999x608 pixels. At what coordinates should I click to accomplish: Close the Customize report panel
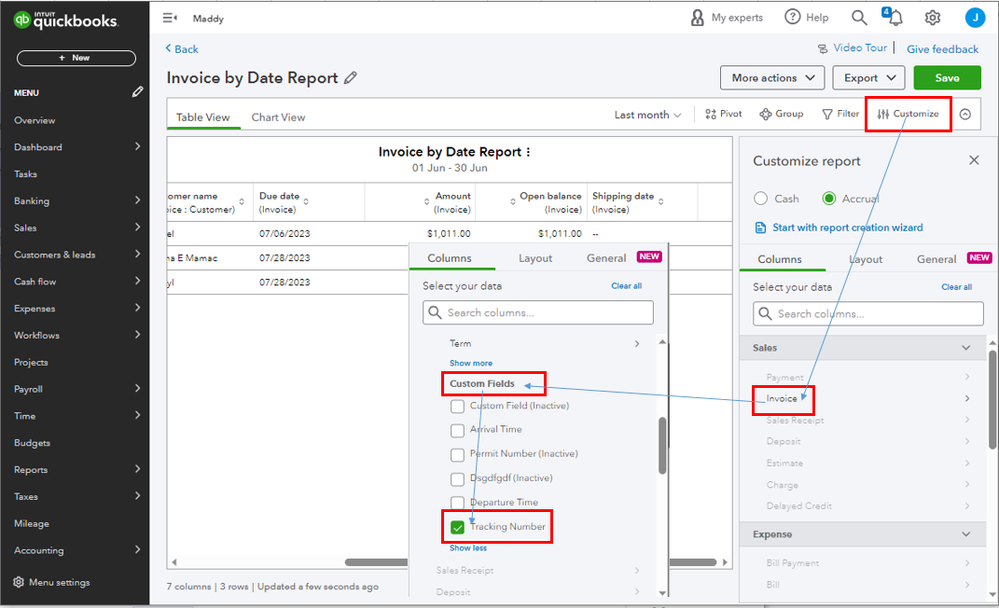[974, 160]
